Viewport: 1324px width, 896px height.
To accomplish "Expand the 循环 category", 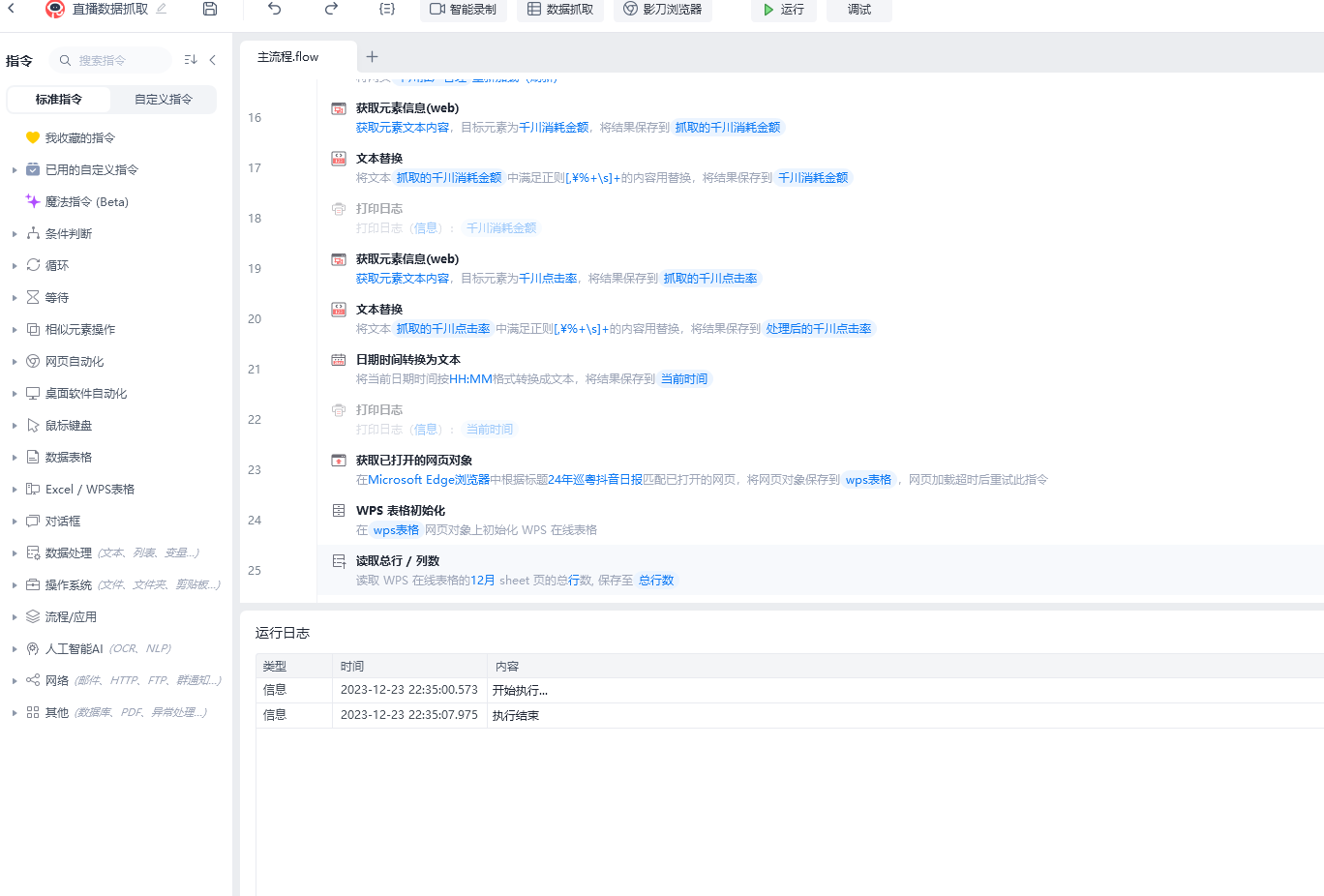I will click(x=15, y=266).
